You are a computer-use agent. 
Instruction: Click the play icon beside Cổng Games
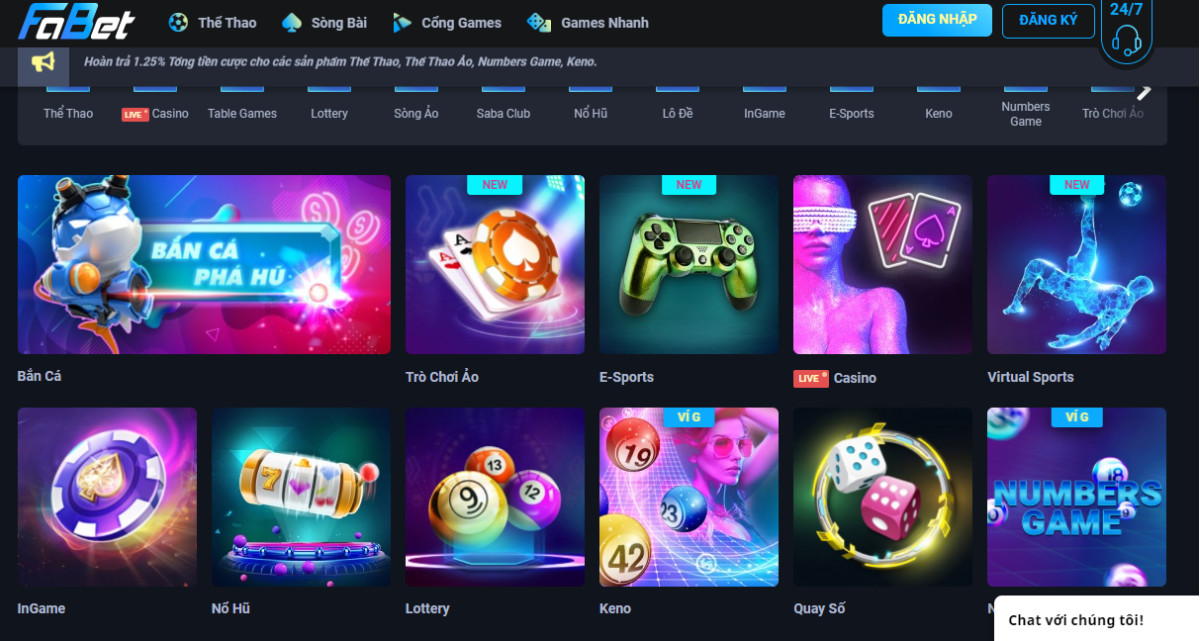click(x=402, y=22)
